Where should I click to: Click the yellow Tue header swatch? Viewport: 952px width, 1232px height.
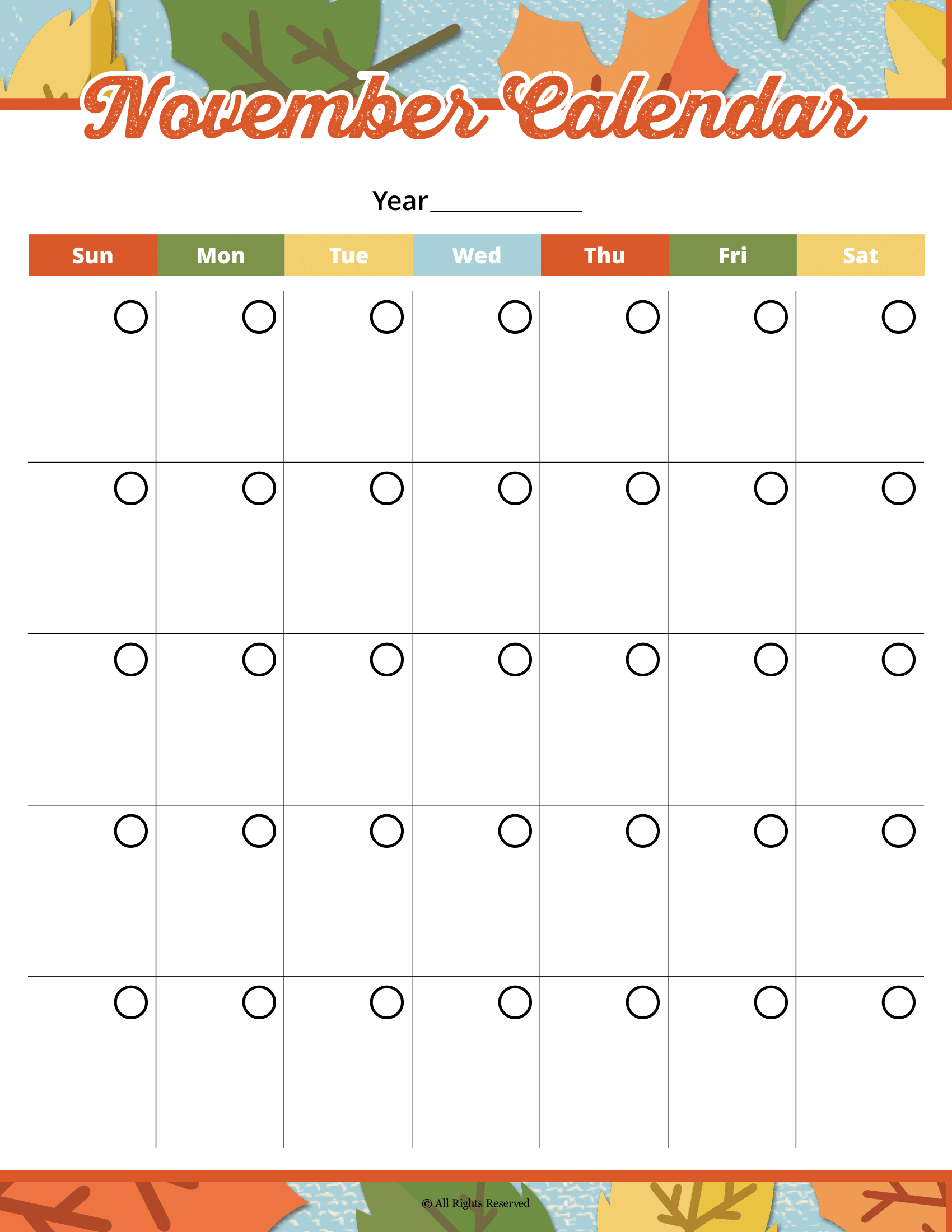pos(348,255)
